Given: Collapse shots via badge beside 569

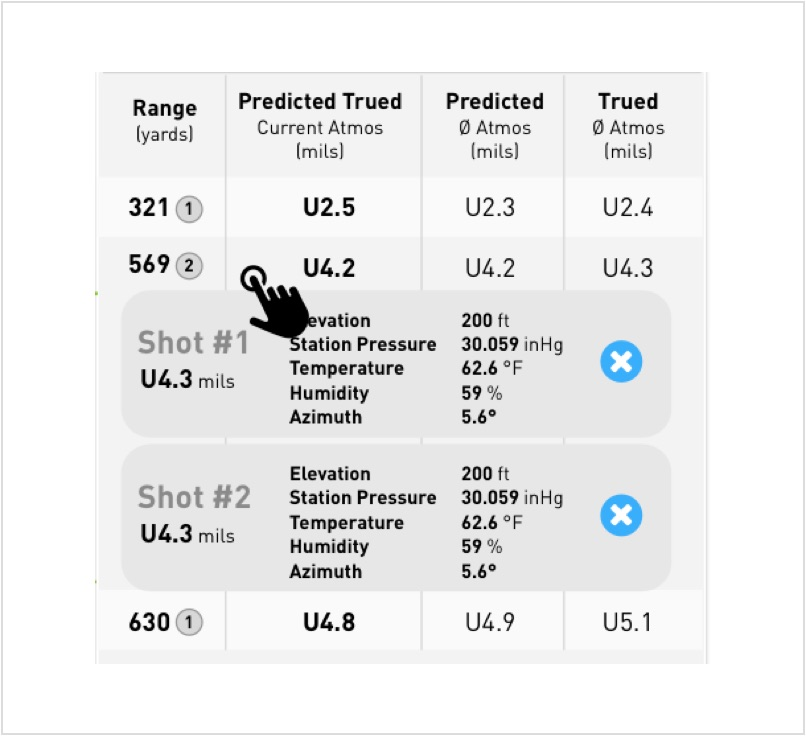Looking at the screenshot, I should [x=189, y=266].
